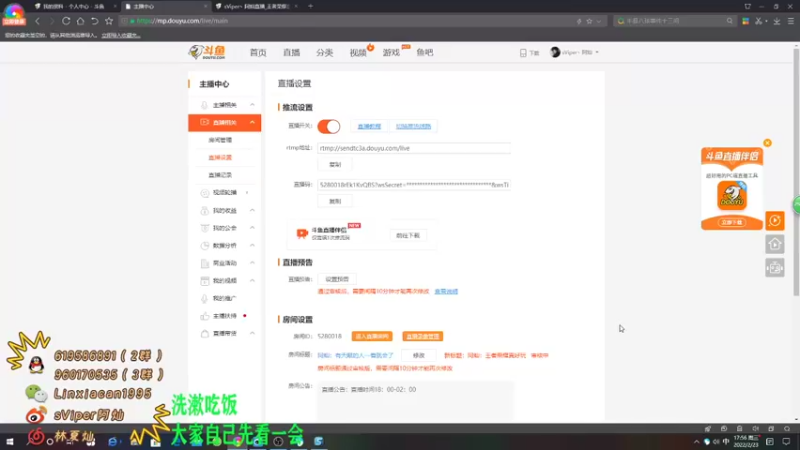Open the blue link after the preview warning

pos(446,291)
